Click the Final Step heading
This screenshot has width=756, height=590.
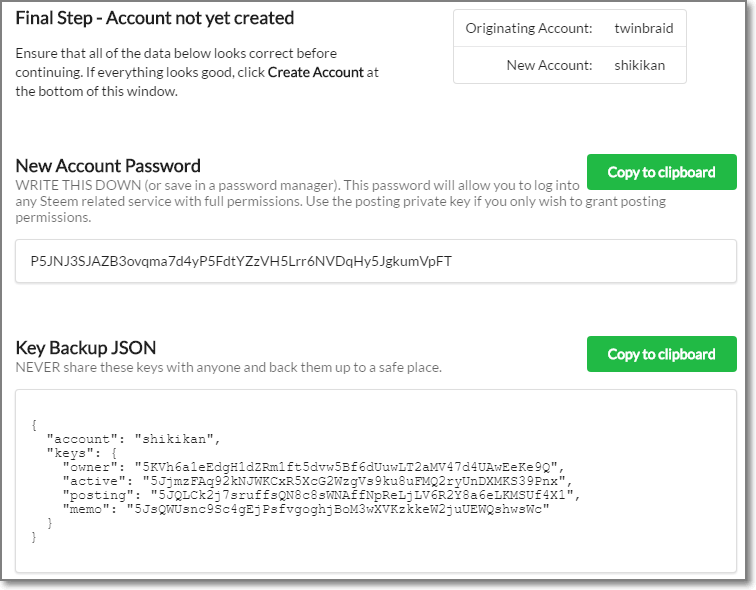154,18
